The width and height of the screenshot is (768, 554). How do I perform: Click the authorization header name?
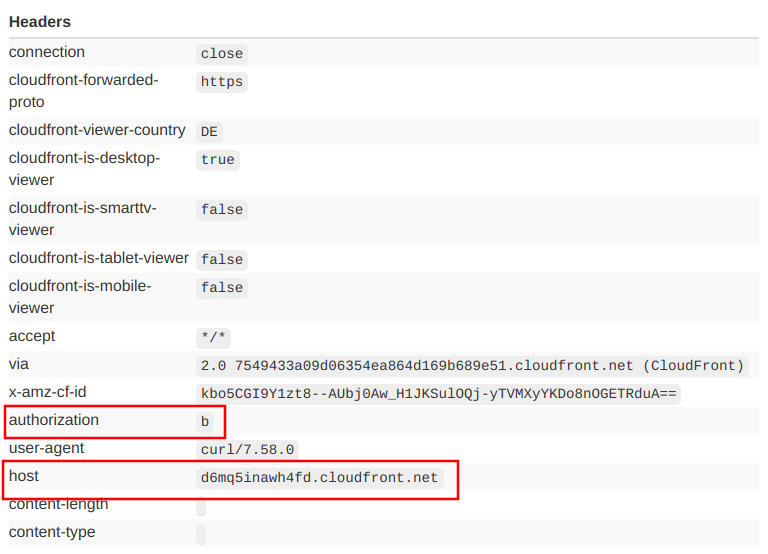pyautogui.click(x=54, y=420)
